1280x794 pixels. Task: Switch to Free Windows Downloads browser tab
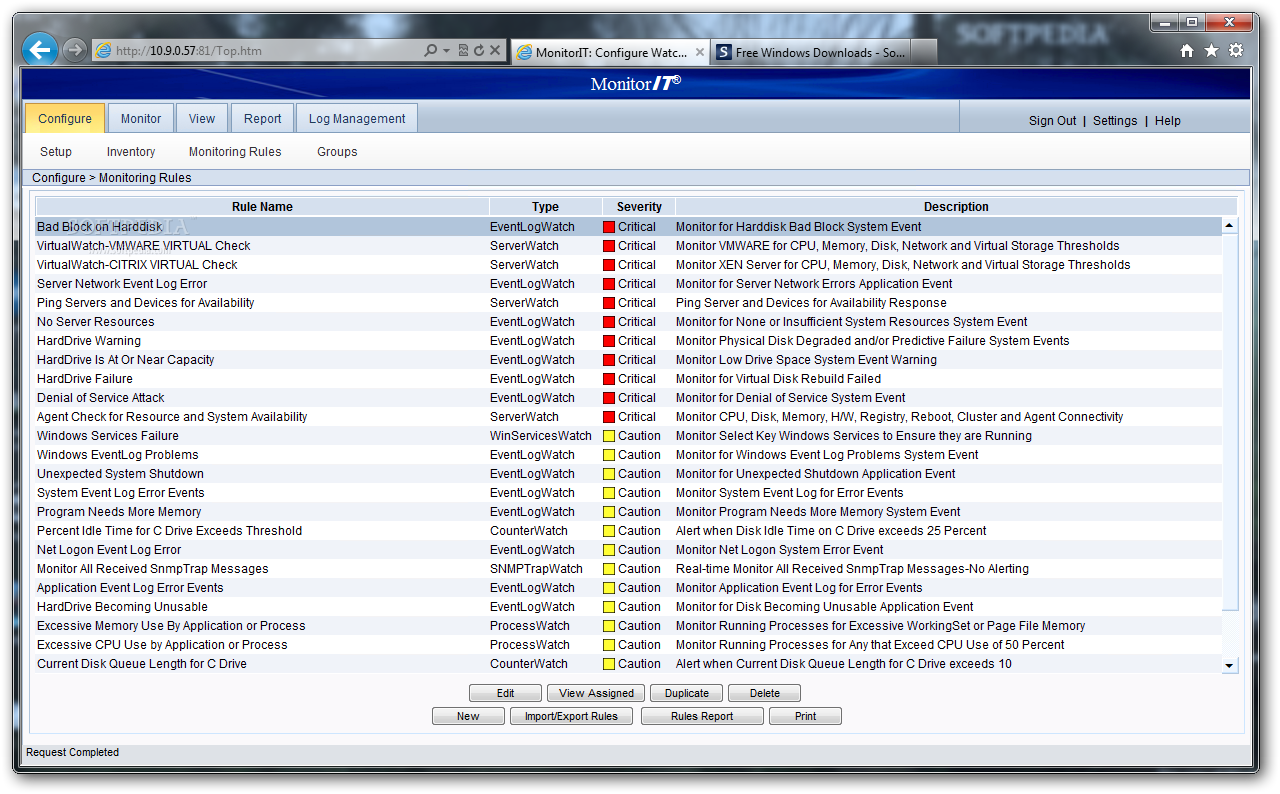click(810, 53)
